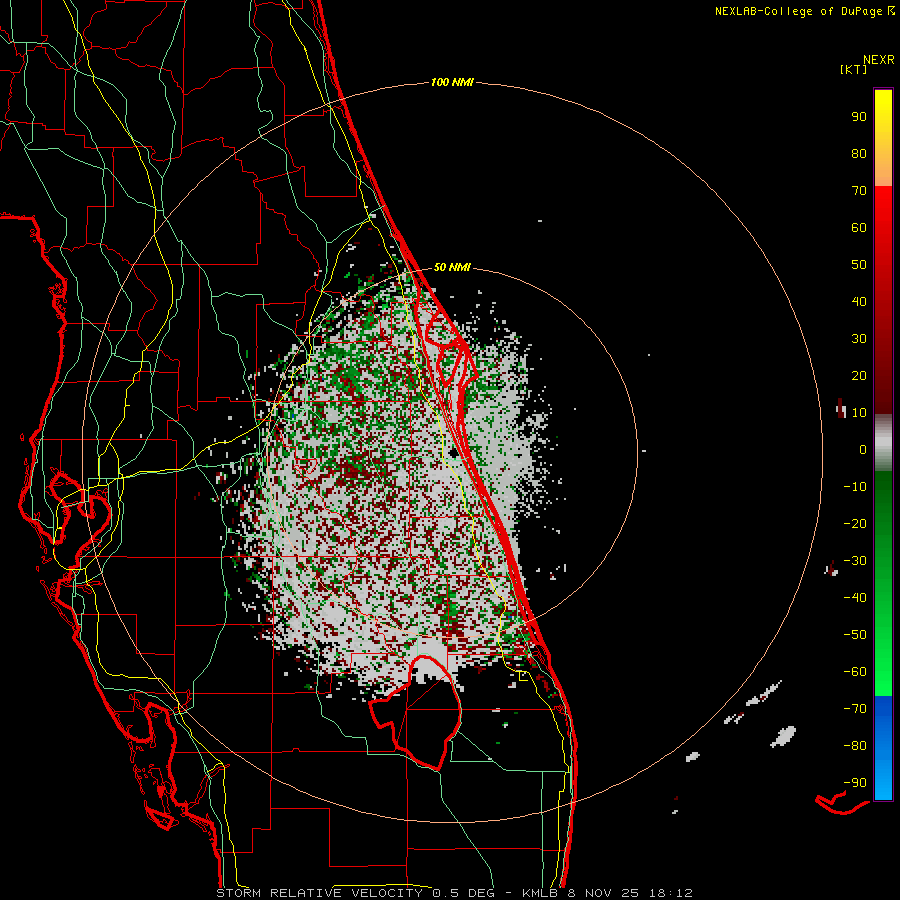
Task: Click the -70 value on the velocity scale
Action: [855, 709]
